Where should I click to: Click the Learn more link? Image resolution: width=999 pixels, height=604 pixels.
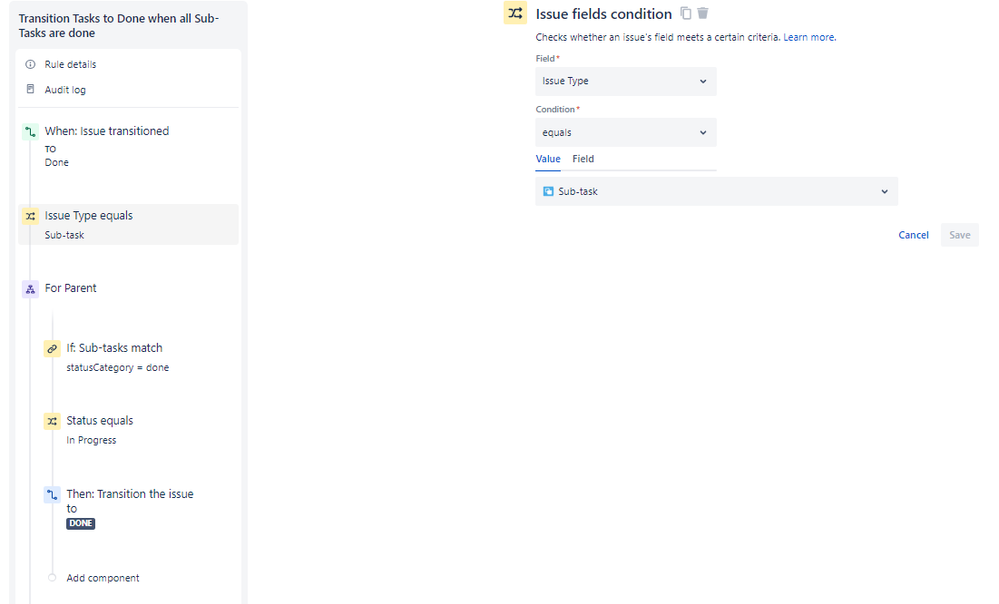tap(809, 36)
